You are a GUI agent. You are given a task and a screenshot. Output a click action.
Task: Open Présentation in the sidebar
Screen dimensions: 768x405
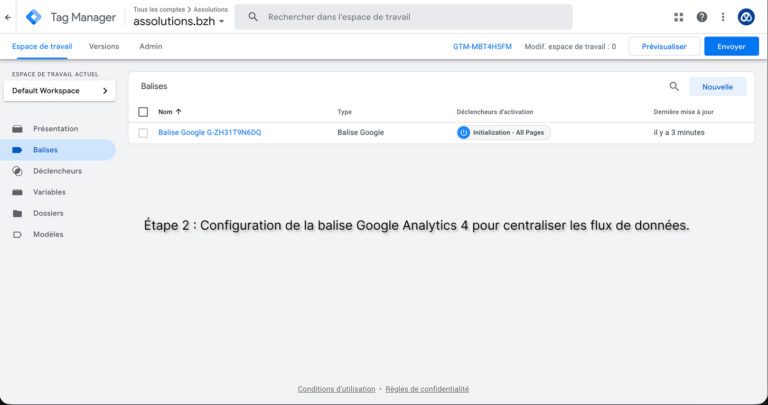pos(56,129)
